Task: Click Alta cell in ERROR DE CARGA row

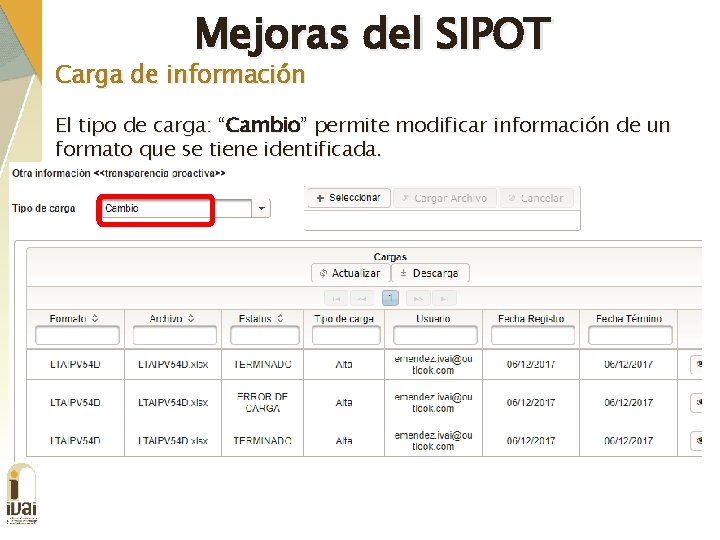Action: tap(344, 403)
